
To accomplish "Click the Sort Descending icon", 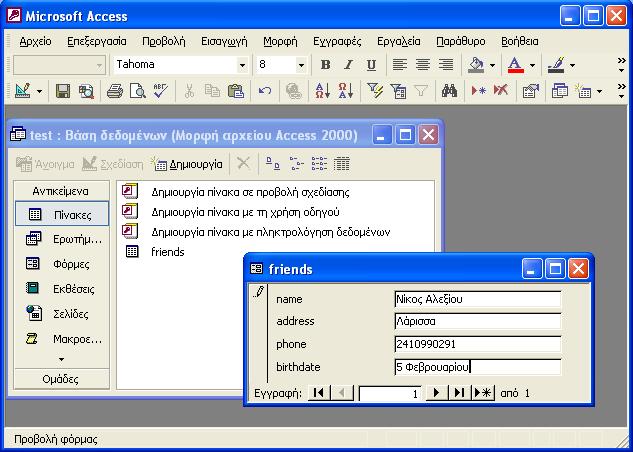I will click(346, 91).
